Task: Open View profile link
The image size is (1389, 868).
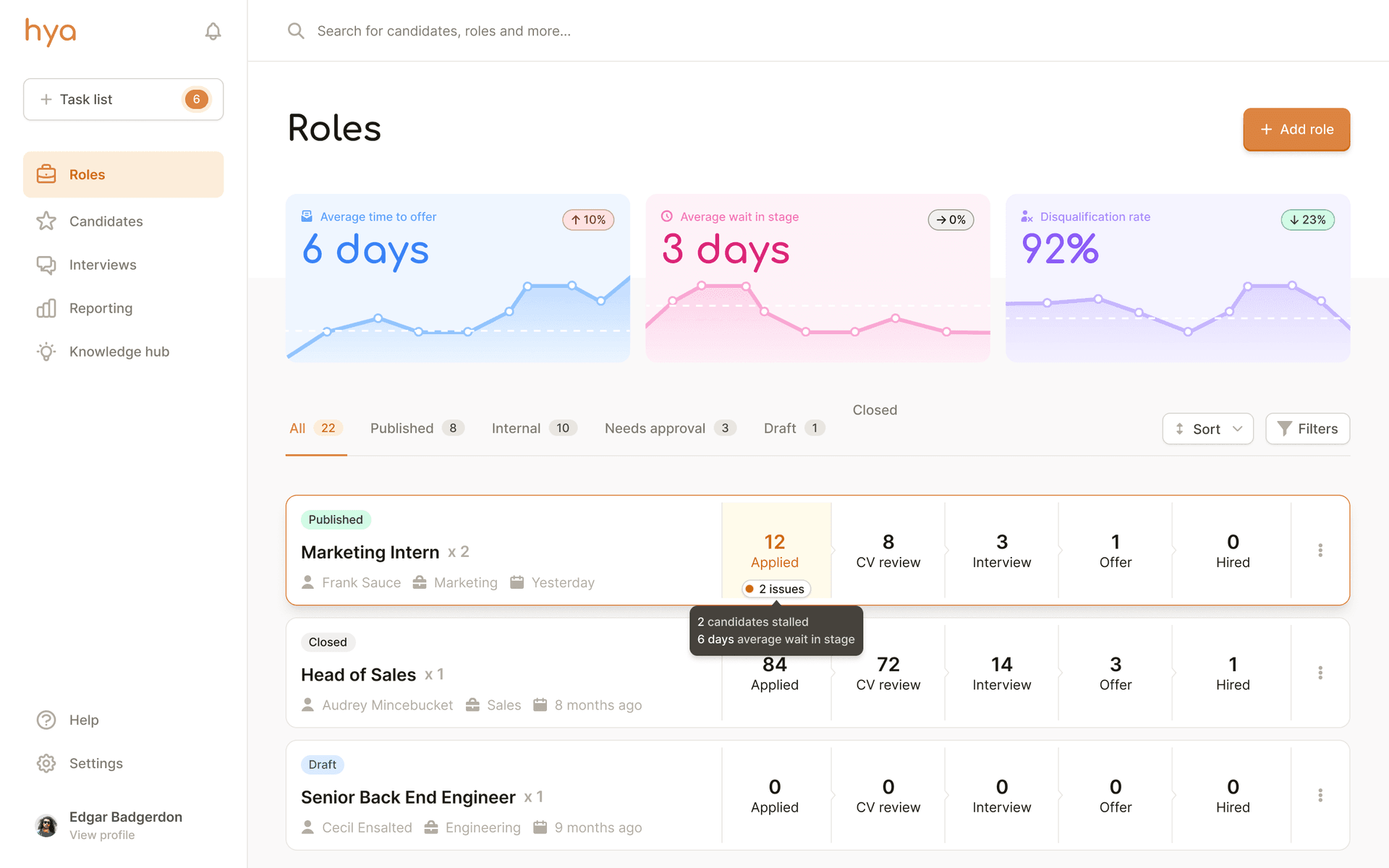Action: pyautogui.click(x=102, y=835)
